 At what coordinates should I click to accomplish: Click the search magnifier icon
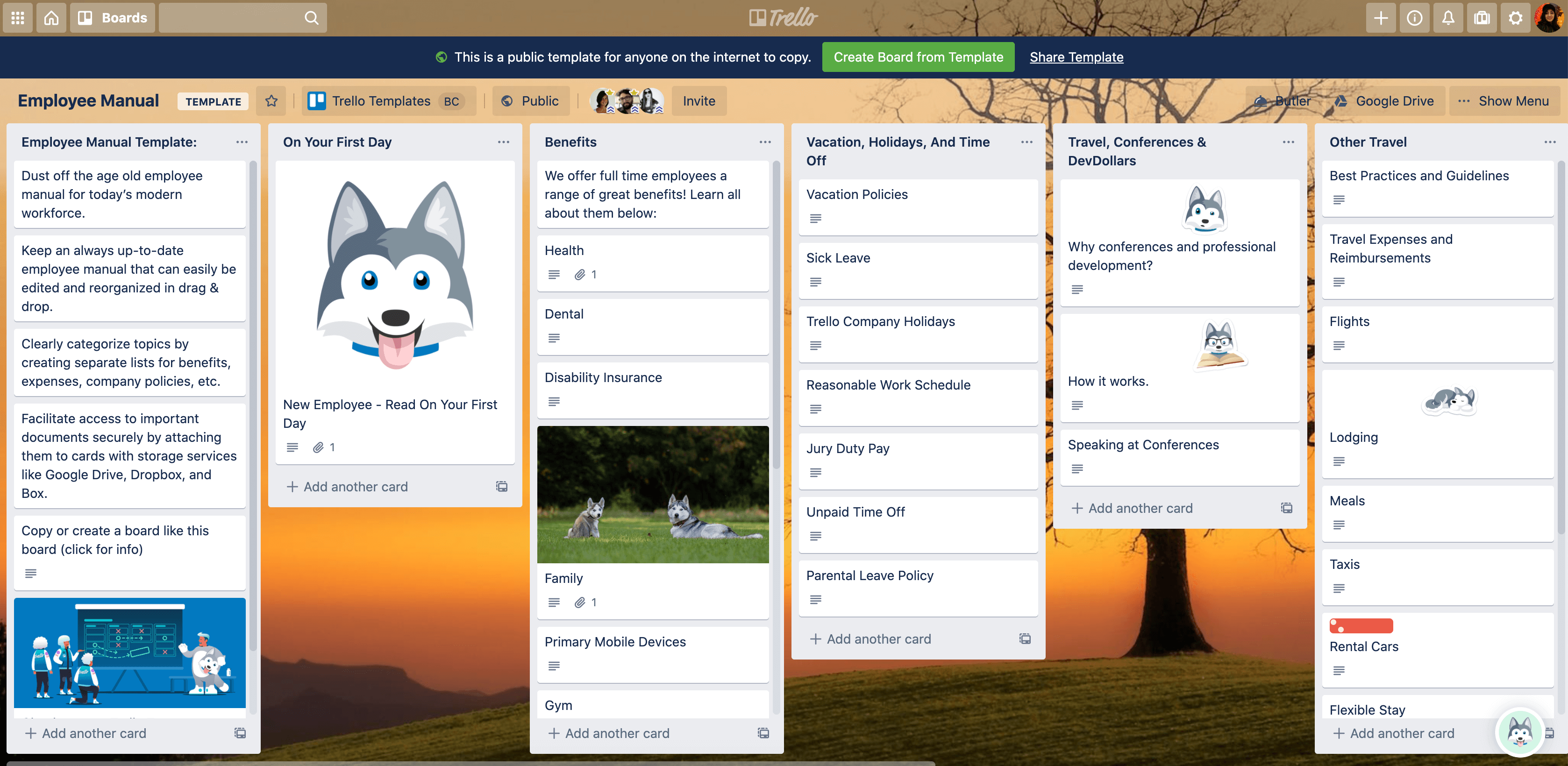coord(312,17)
